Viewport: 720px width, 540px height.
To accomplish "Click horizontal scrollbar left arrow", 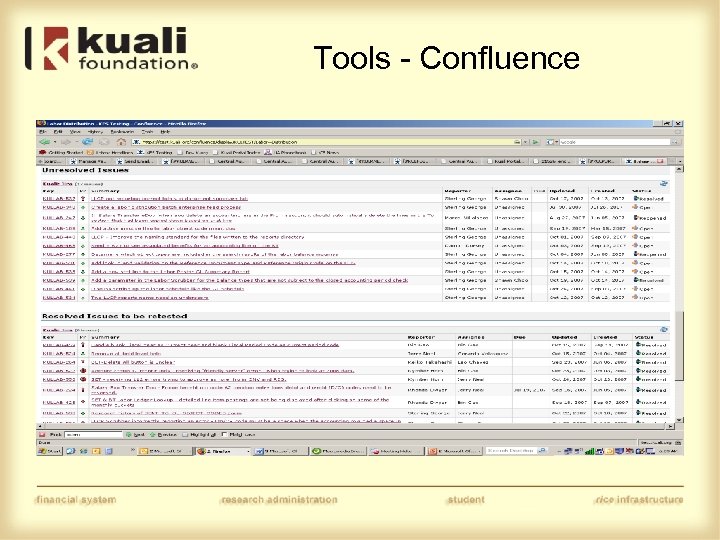I will (40, 427).
